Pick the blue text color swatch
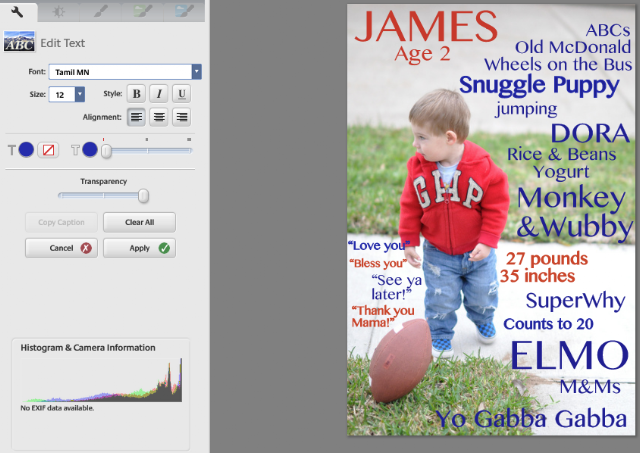Image resolution: width=640 pixels, height=453 pixels. (x=26, y=150)
